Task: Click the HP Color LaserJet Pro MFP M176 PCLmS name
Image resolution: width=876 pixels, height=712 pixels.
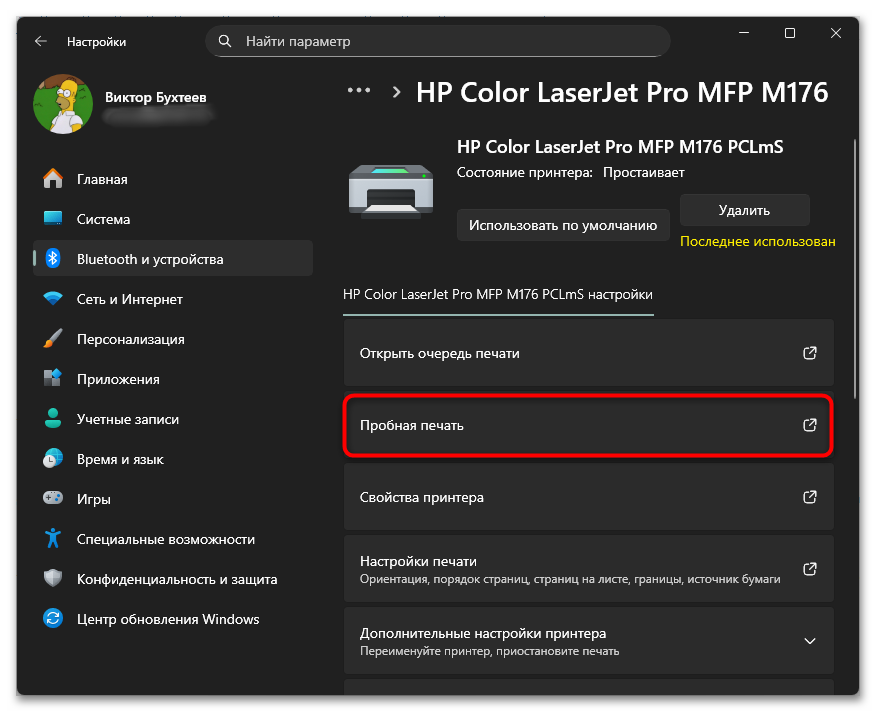Action: [x=620, y=147]
